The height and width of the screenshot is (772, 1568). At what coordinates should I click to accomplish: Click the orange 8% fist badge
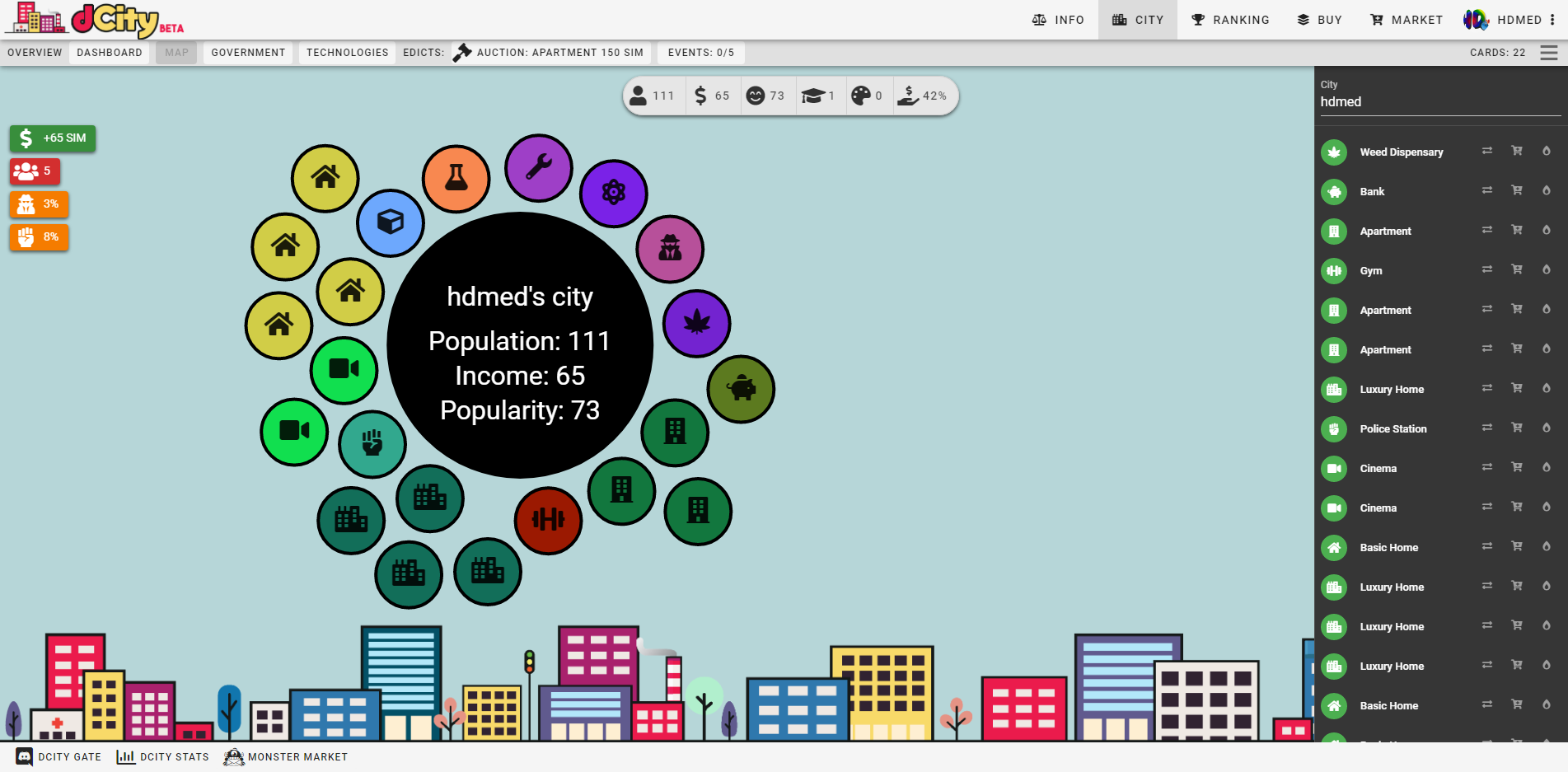pyautogui.click(x=39, y=237)
